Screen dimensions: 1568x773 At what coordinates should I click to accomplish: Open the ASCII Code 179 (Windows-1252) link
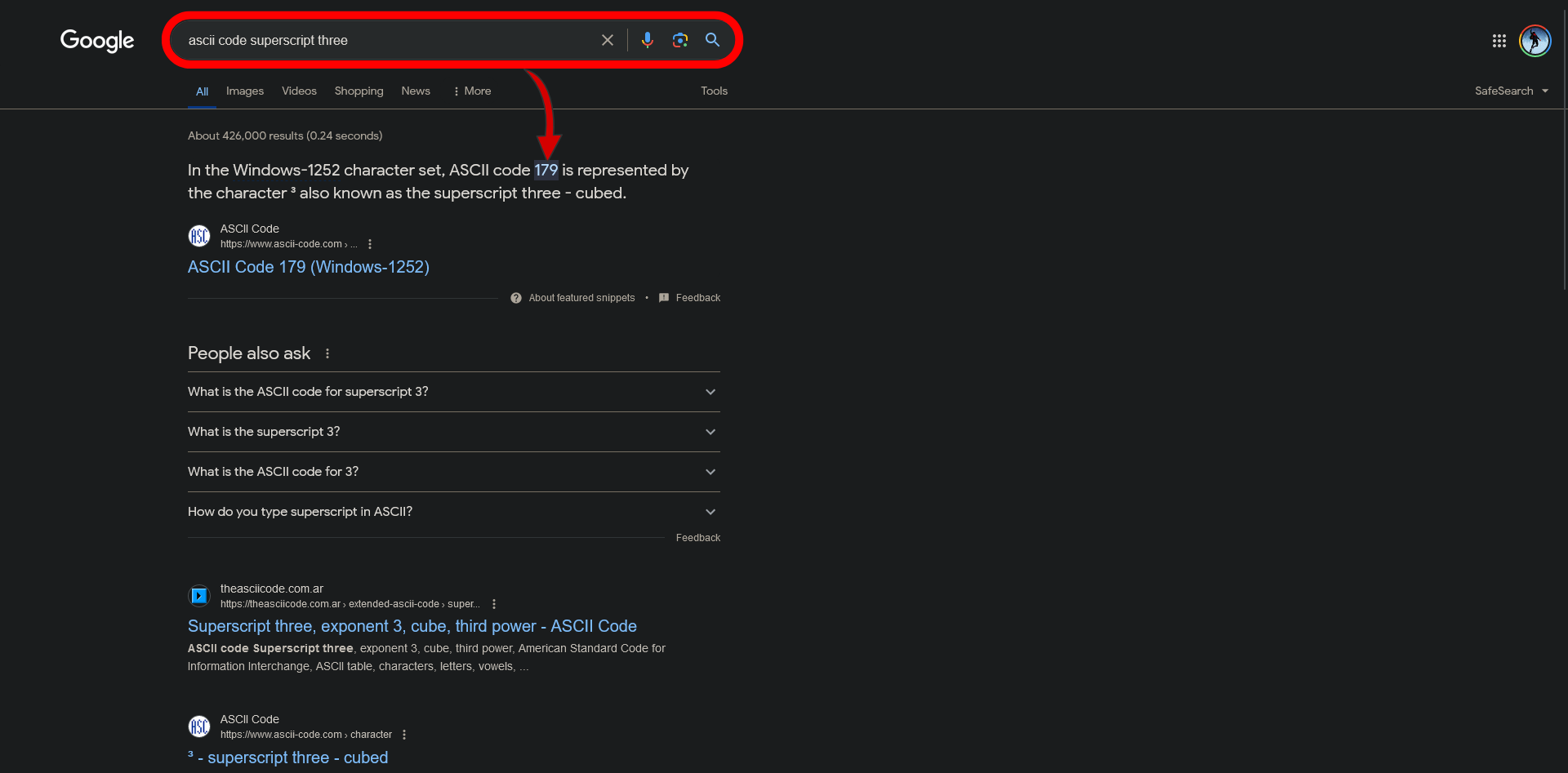[309, 267]
